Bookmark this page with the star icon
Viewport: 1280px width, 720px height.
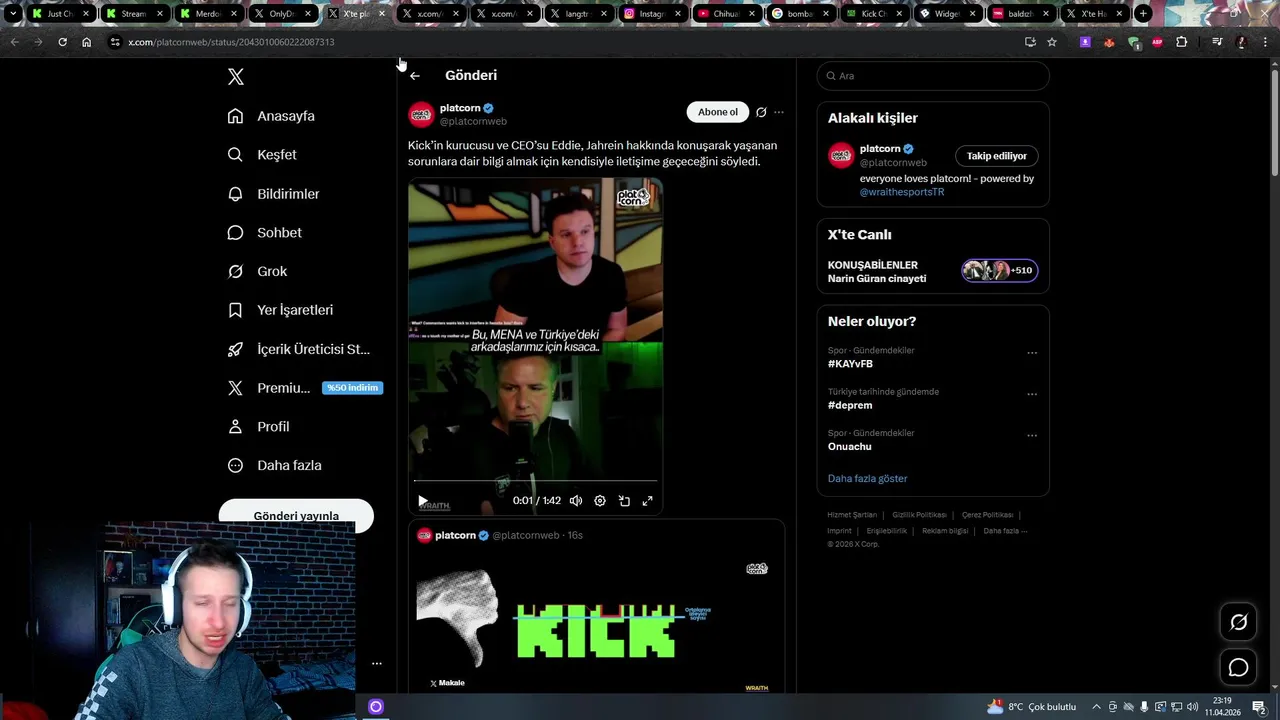1052,42
